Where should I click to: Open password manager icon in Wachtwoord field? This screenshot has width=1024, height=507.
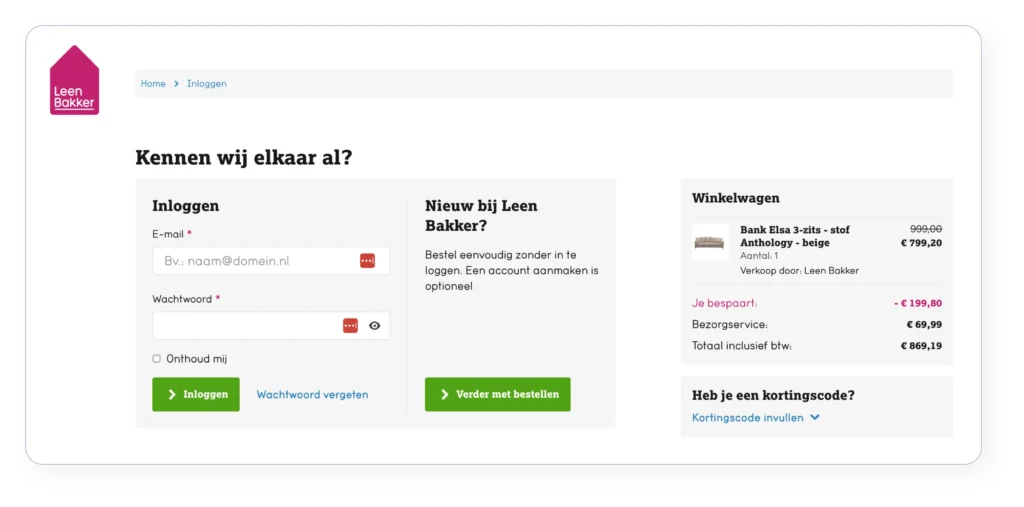click(x=351, y=325)
